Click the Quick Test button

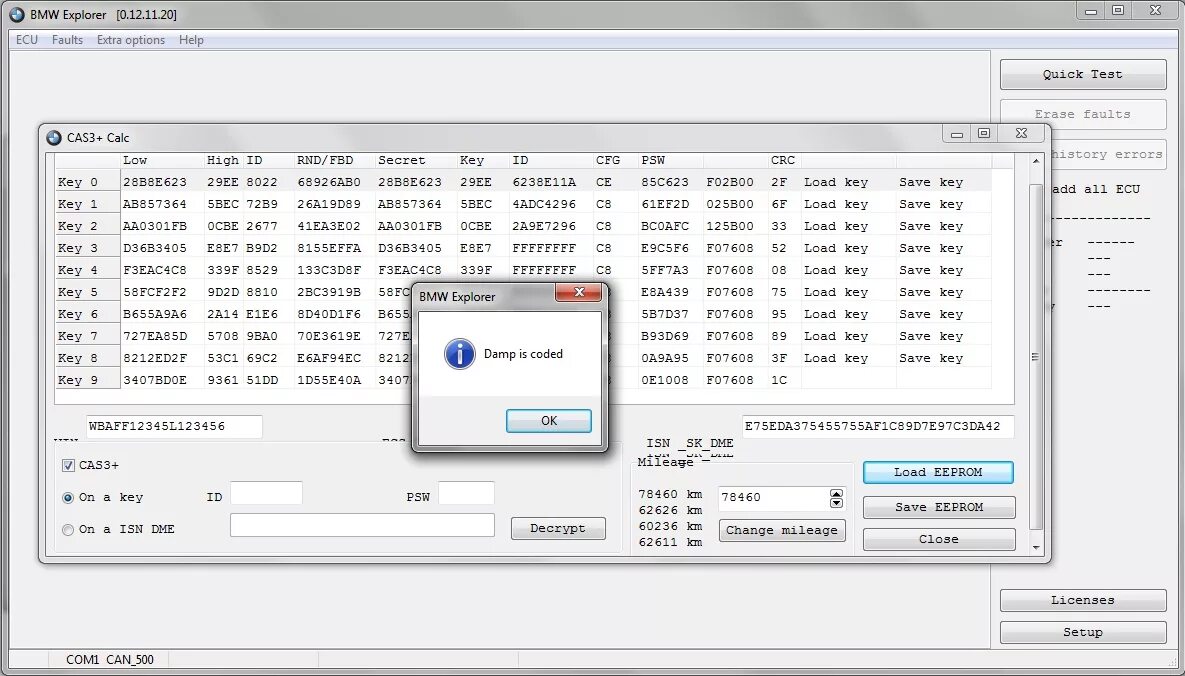[x=1083, y=74]
